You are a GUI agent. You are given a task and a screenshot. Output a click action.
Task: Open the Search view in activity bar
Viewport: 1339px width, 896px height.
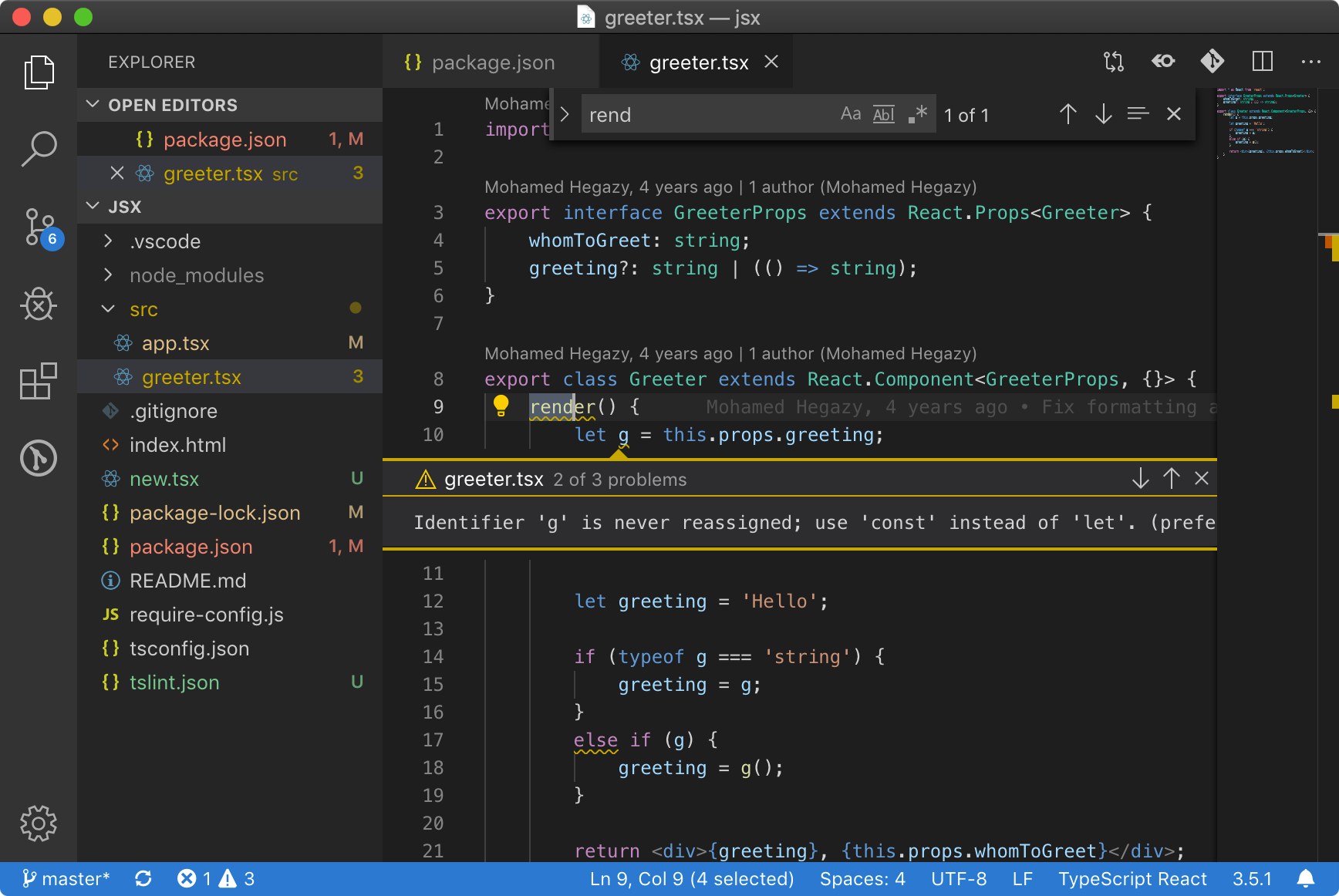[39, 149]
